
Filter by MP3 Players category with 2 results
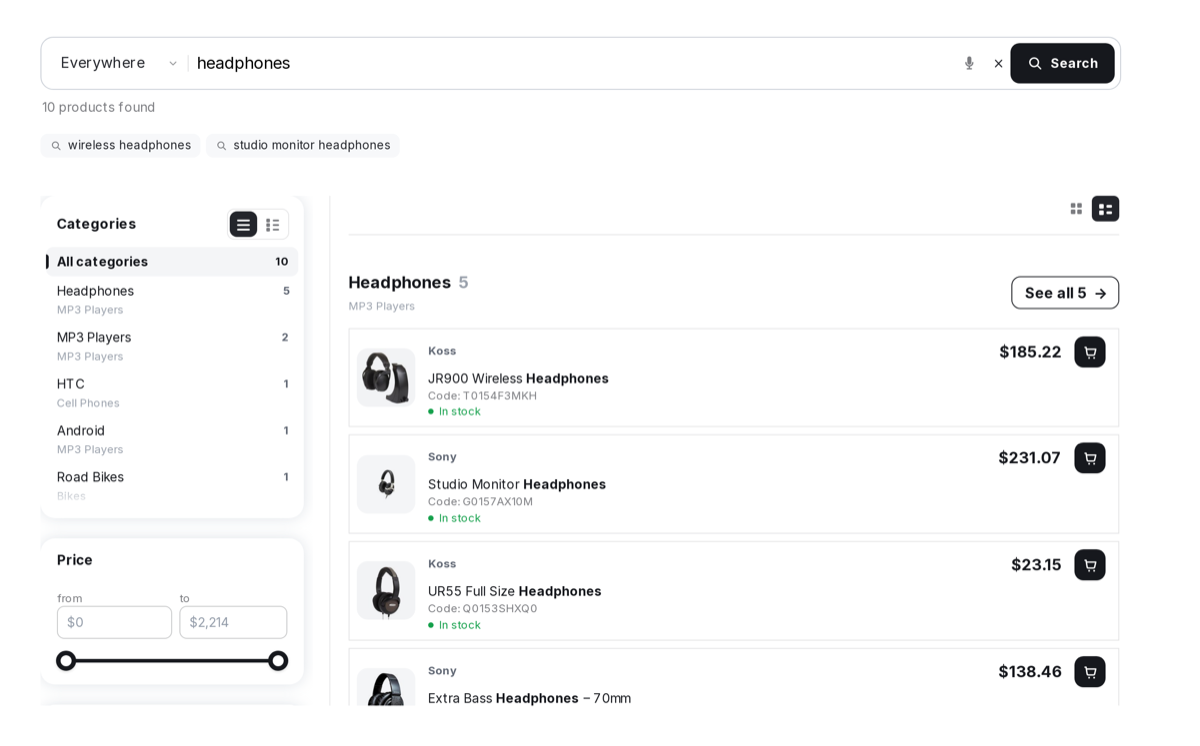click(x=172, y=346)
